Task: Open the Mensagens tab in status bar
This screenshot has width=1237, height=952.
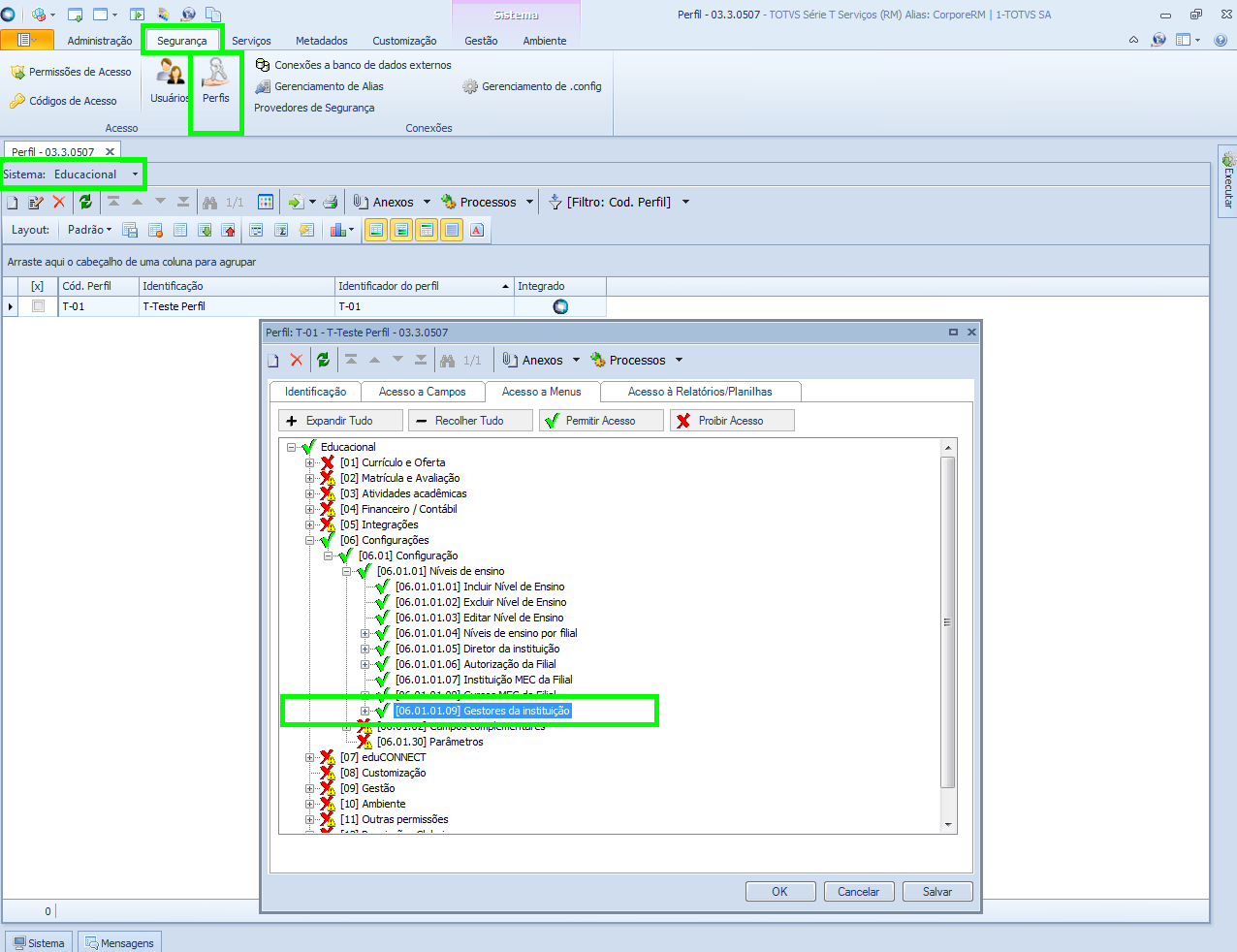Action: 118,942
